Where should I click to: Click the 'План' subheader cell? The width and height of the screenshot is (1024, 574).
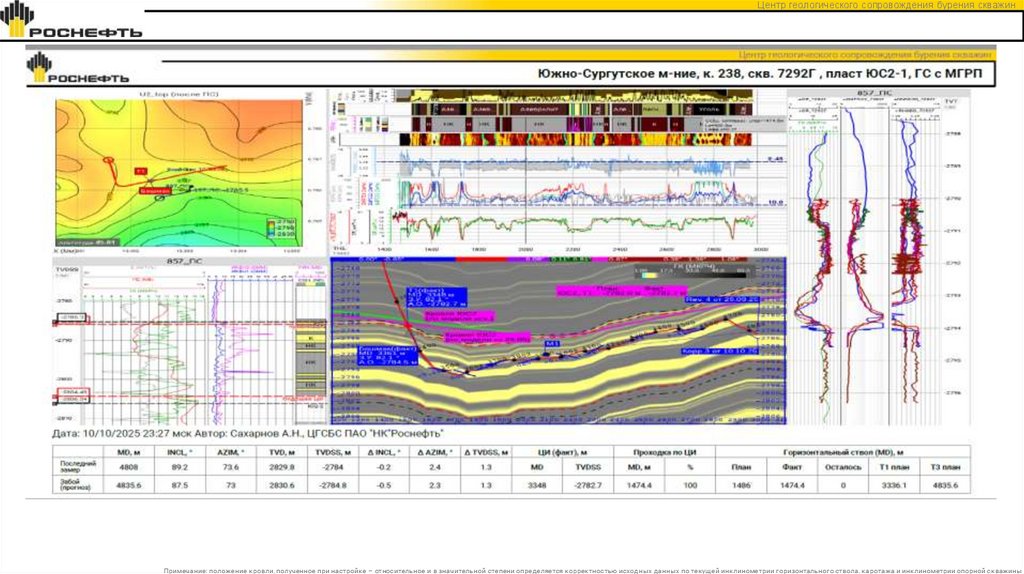(x=741, y=468)
